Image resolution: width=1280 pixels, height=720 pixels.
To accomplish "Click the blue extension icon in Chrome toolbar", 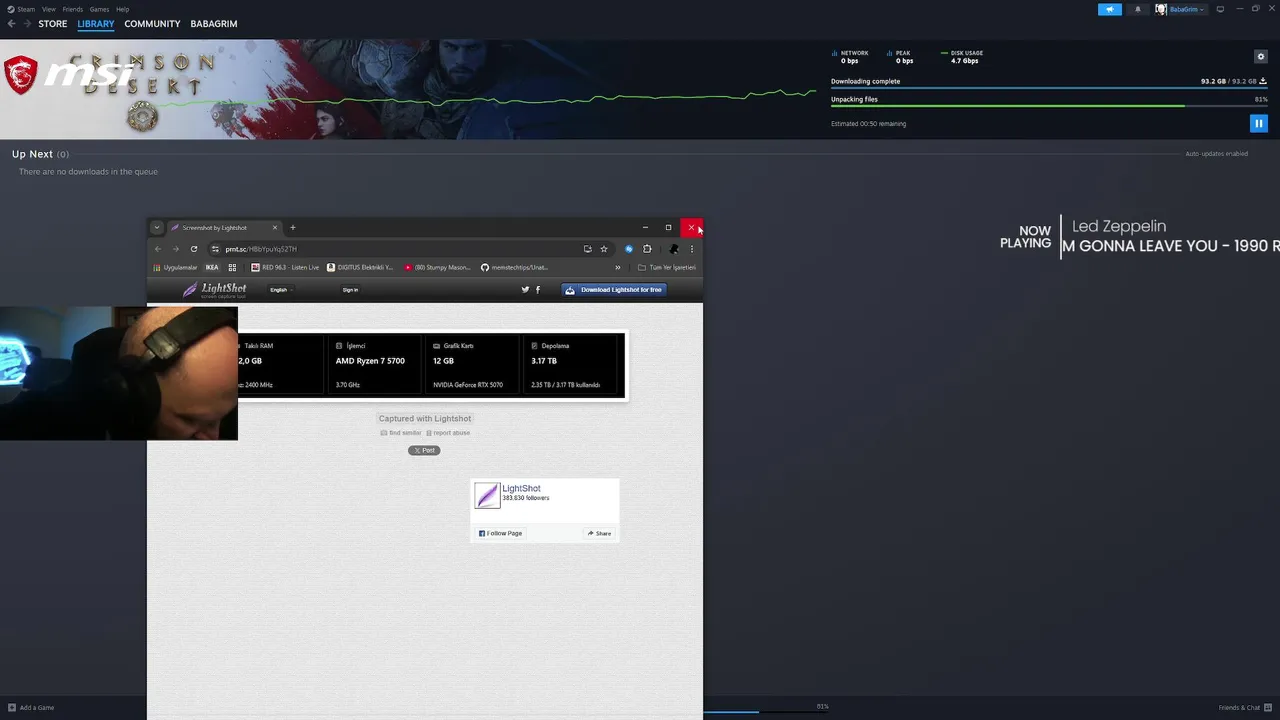I will click(629, 249).
